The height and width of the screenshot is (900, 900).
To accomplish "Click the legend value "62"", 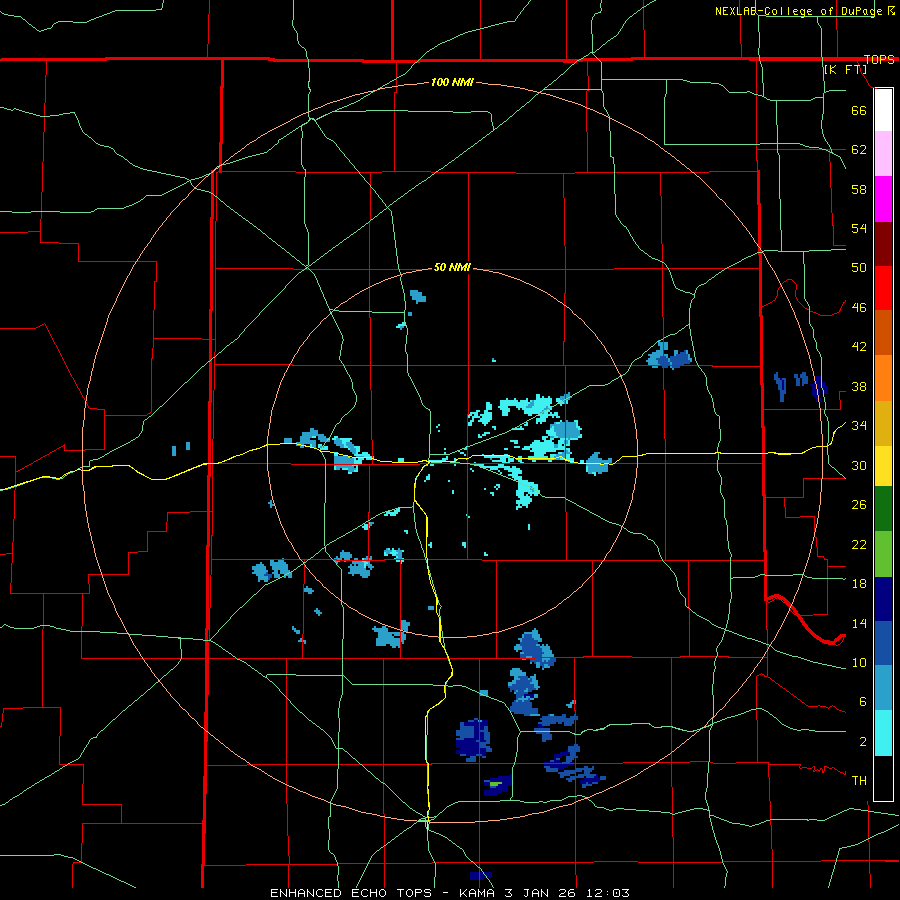I will pos(859,150).
